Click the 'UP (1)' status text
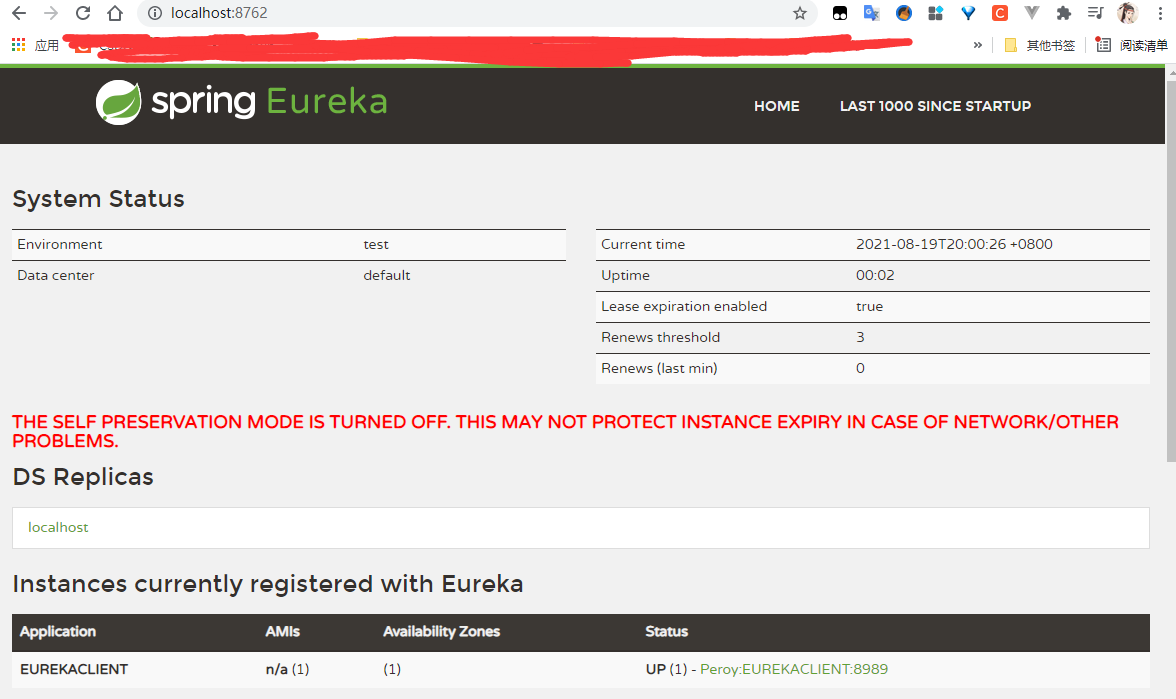 (x=666, y=669)
